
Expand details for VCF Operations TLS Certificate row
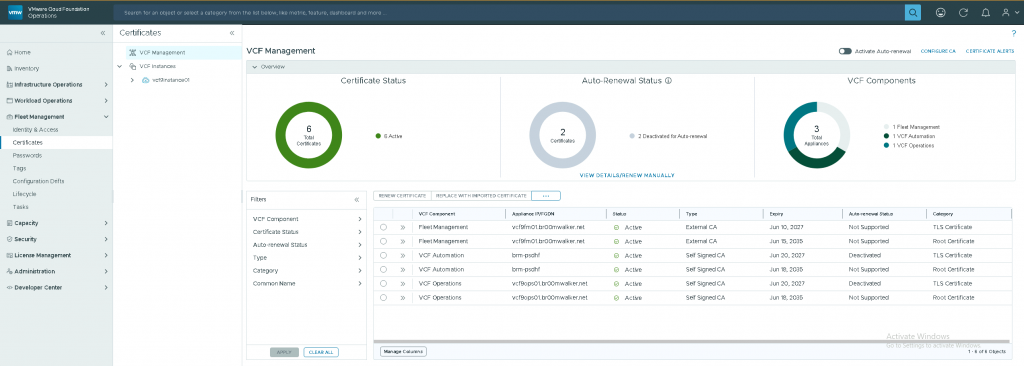[x=403, y=284]
